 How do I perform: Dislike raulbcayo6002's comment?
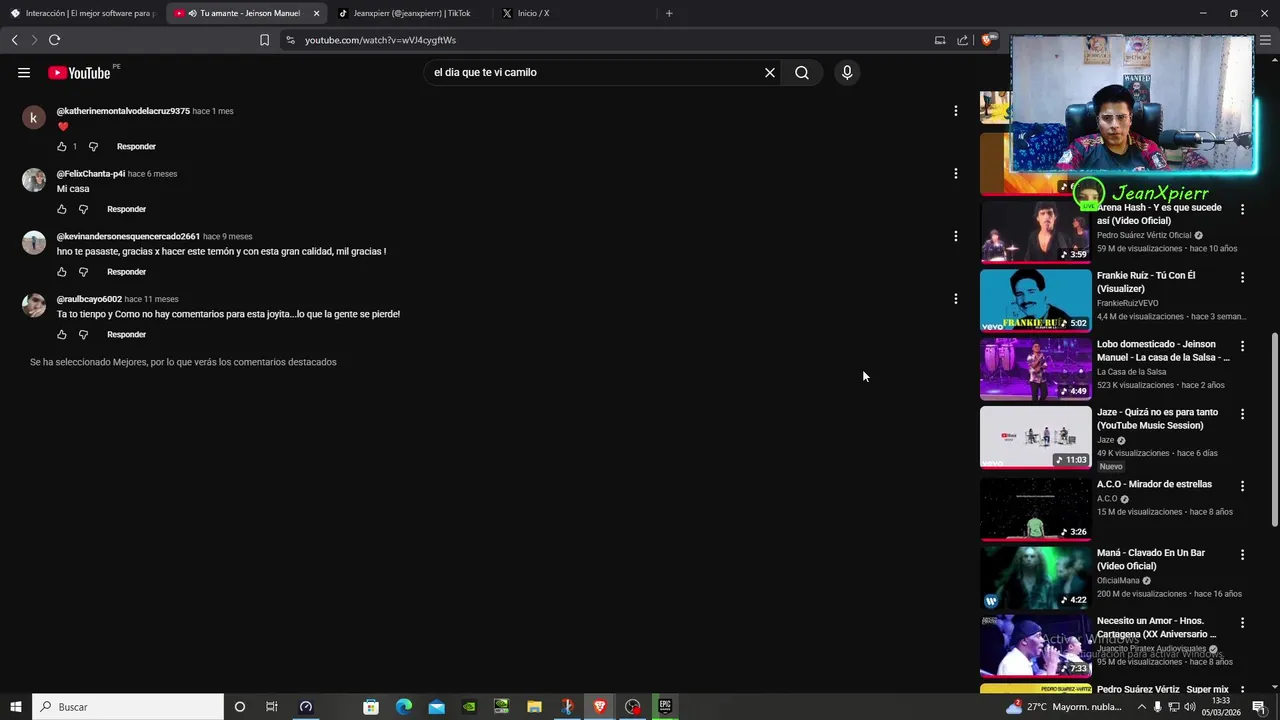pos(83,334)
